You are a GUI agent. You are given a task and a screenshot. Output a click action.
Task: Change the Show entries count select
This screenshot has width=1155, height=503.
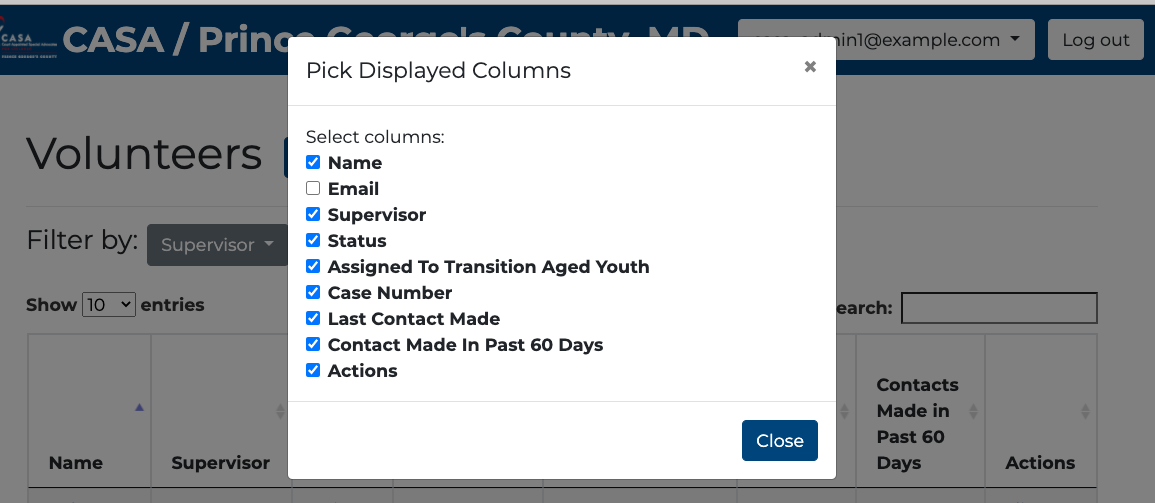(x=109, y=304)
